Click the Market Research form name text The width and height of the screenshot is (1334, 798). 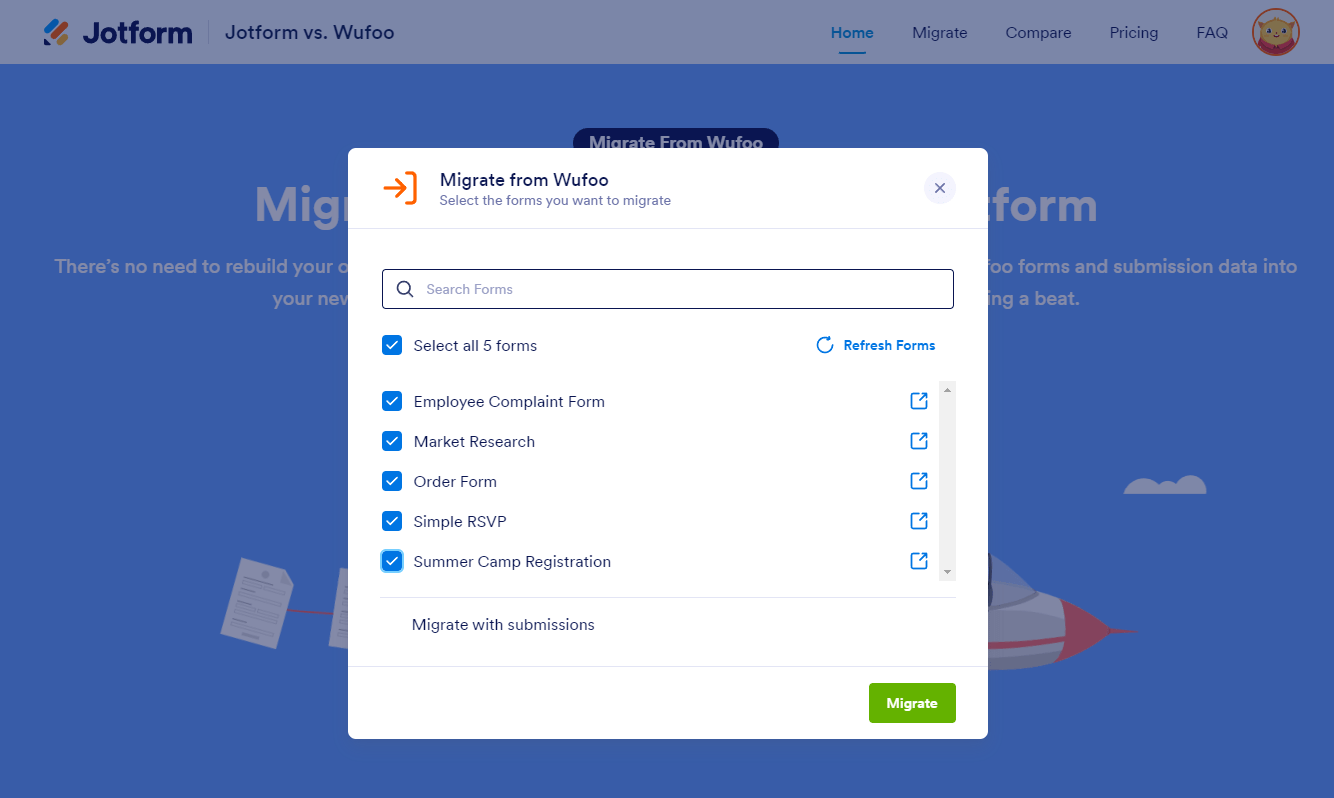coord(474,441)
